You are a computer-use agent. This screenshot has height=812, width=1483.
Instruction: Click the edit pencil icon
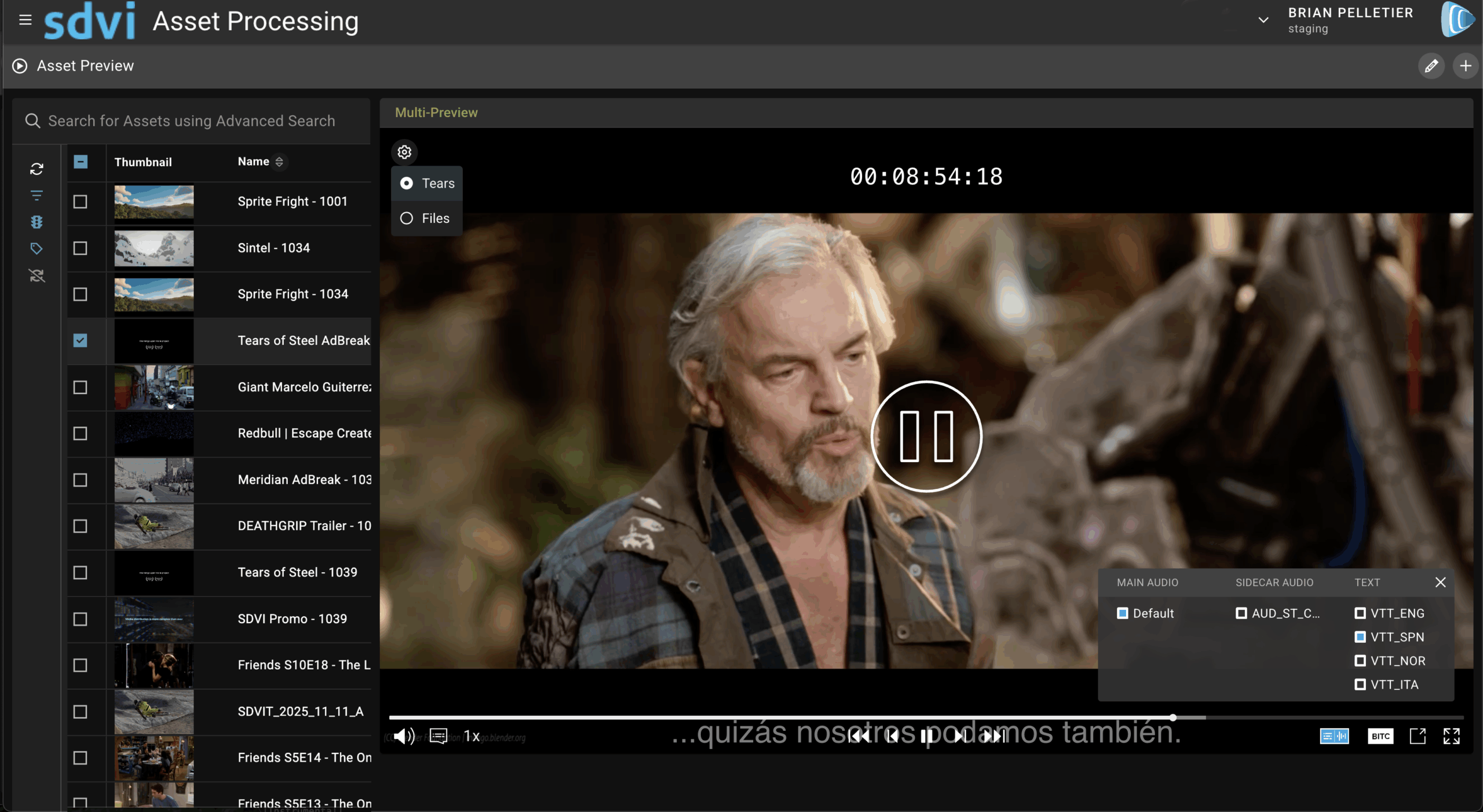click(1431, 66)
